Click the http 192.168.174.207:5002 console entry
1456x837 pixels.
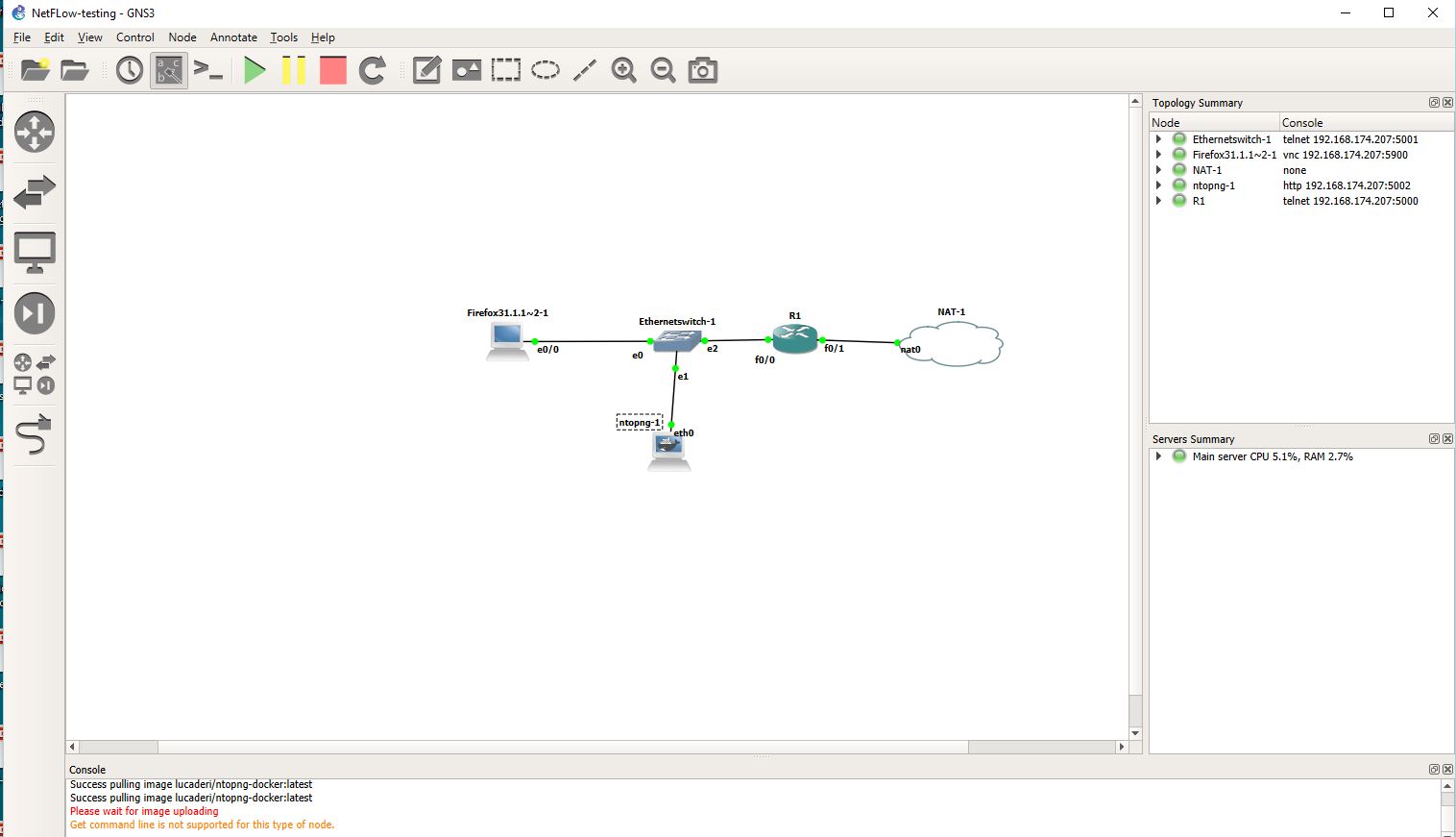tap(1347, 185)
